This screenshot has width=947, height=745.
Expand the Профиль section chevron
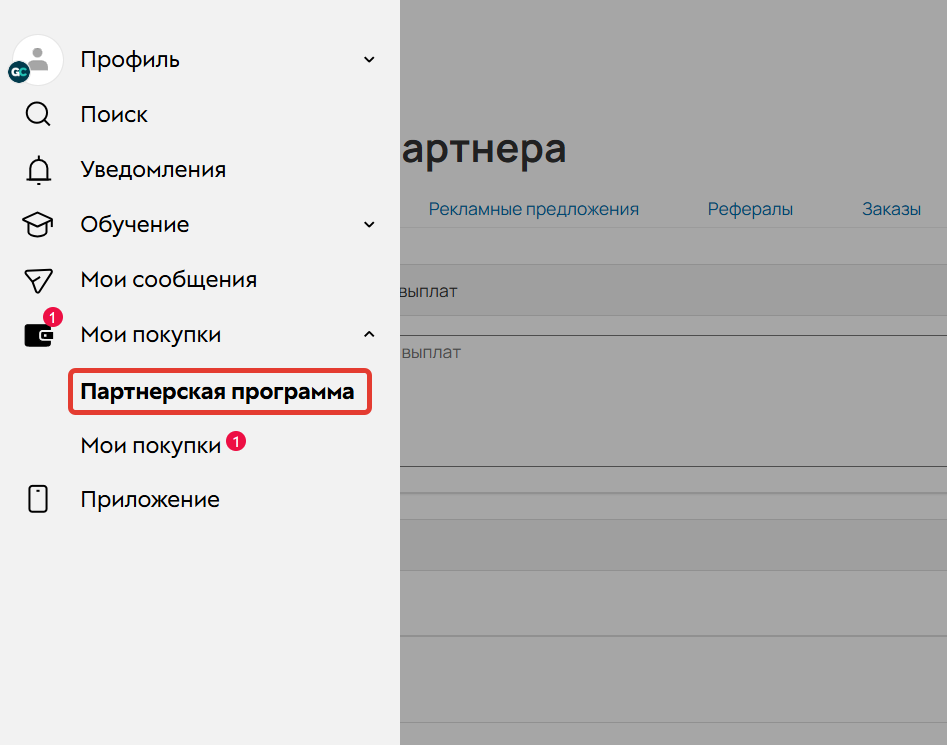(369, 59)
